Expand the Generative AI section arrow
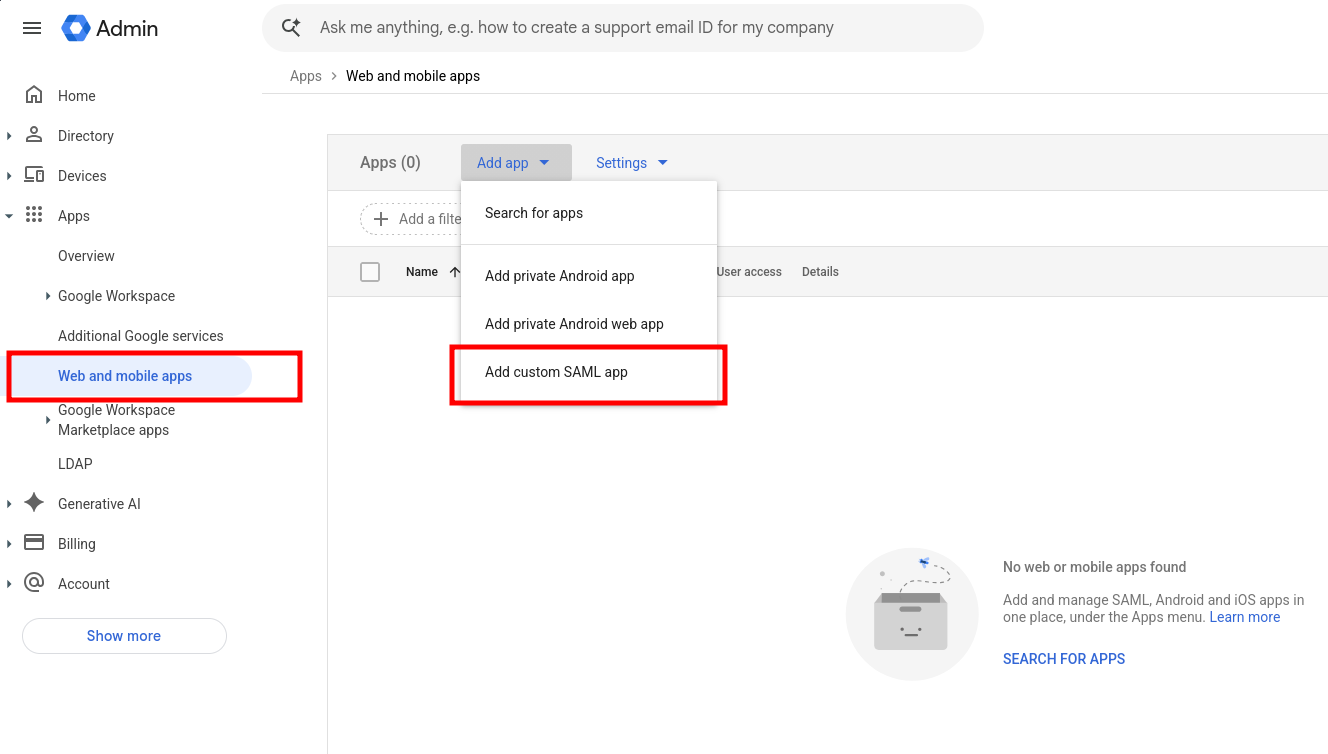This screenshot has width=1328, height=754. click(x=9, y=504)
